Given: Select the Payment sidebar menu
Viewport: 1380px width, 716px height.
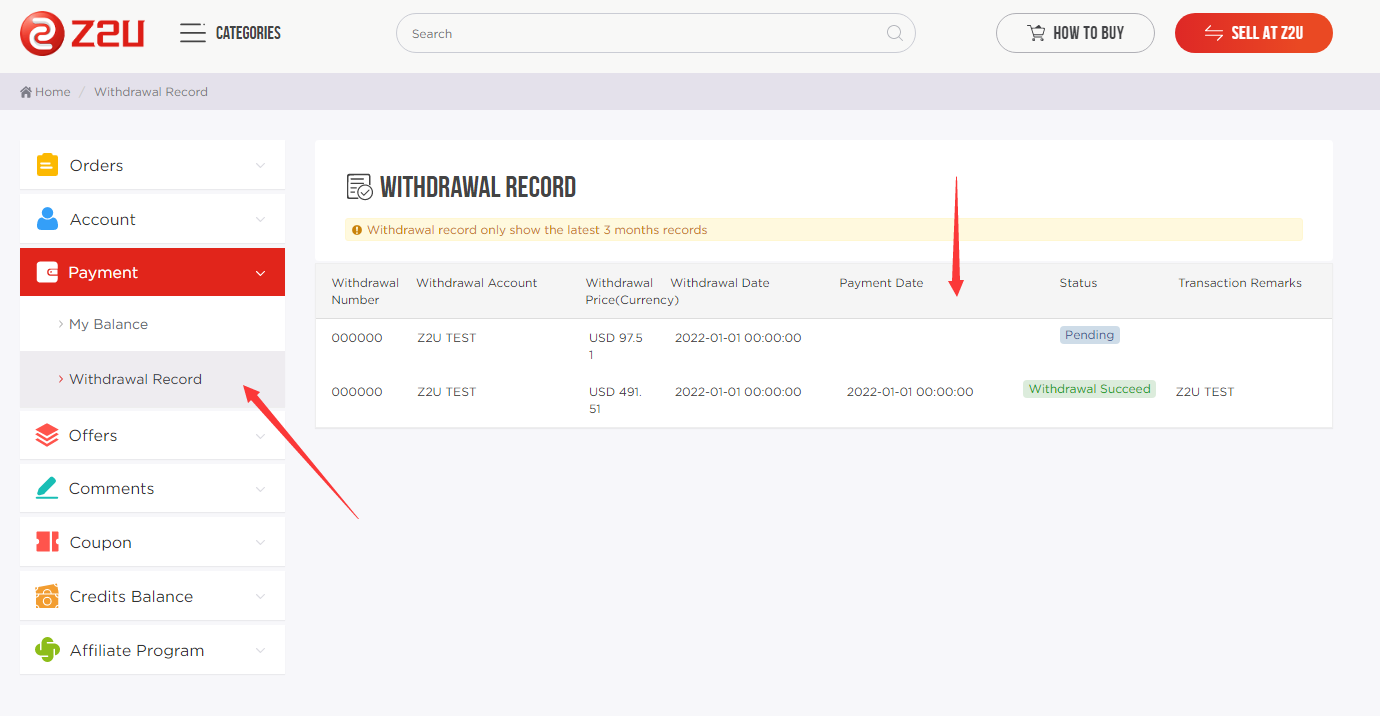Looking at the screenshot, I should 152,272.
